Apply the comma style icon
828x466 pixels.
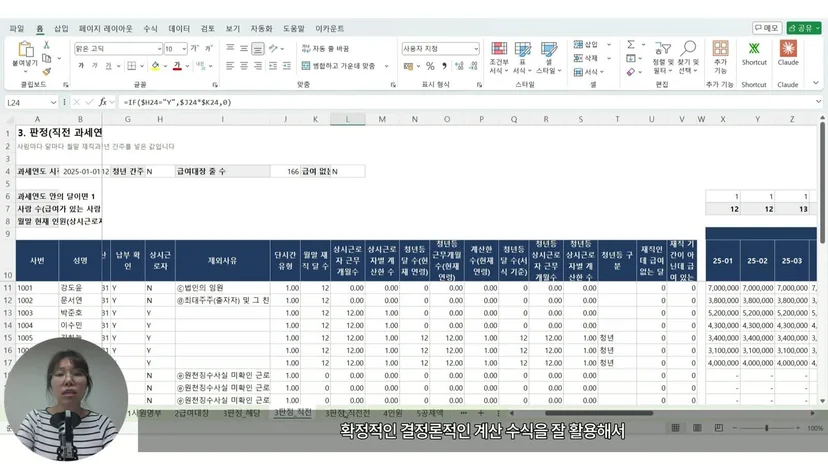tap(444, 66)
